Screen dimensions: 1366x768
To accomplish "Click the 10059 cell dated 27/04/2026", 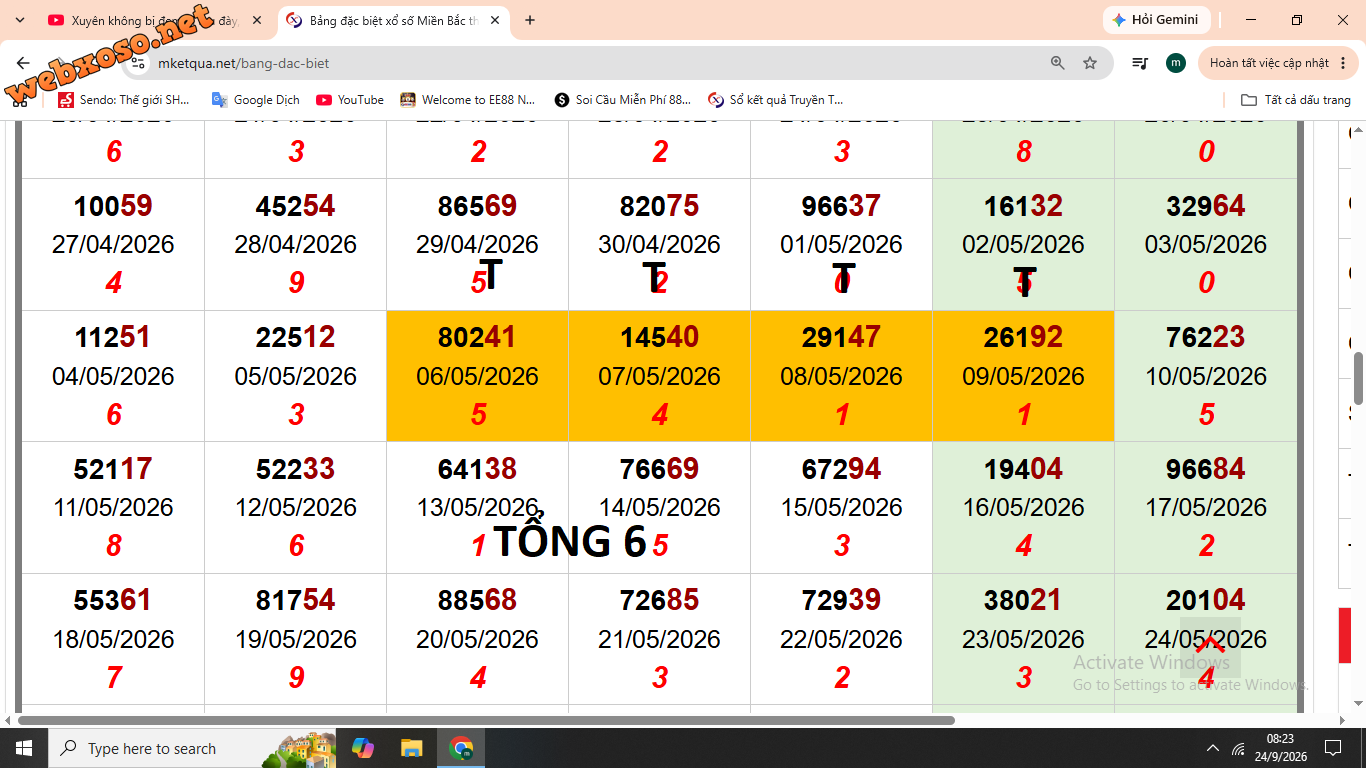I will (113, 244).
